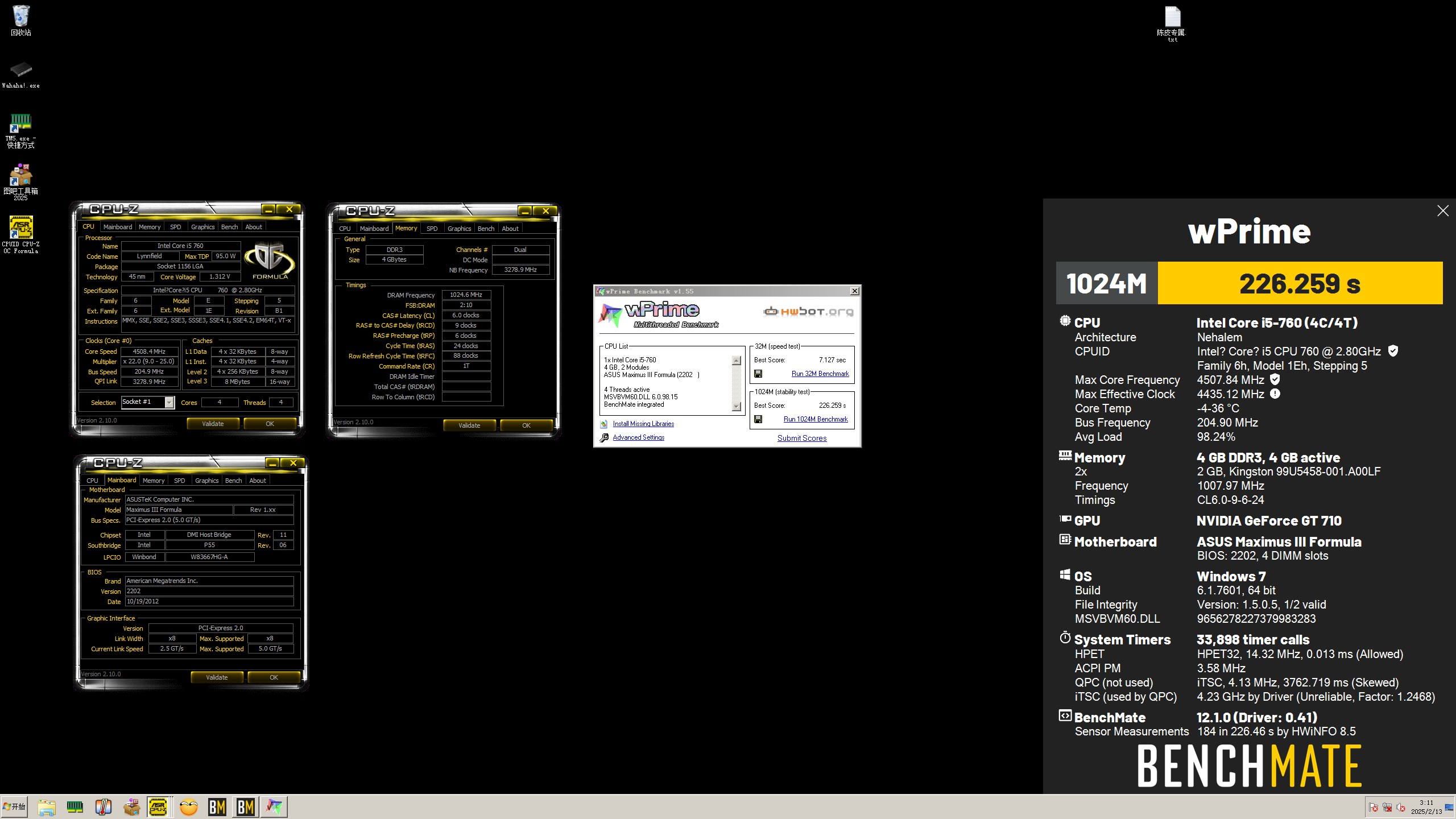Open the 开始 Start button

click(14, 806)
